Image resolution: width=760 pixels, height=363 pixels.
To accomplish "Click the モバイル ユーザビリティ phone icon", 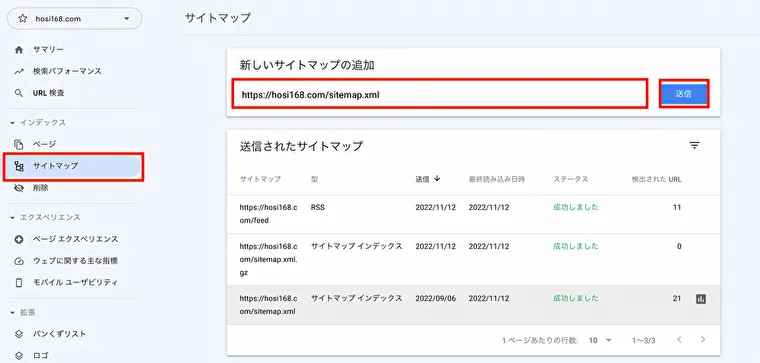I will click(19, 283).
